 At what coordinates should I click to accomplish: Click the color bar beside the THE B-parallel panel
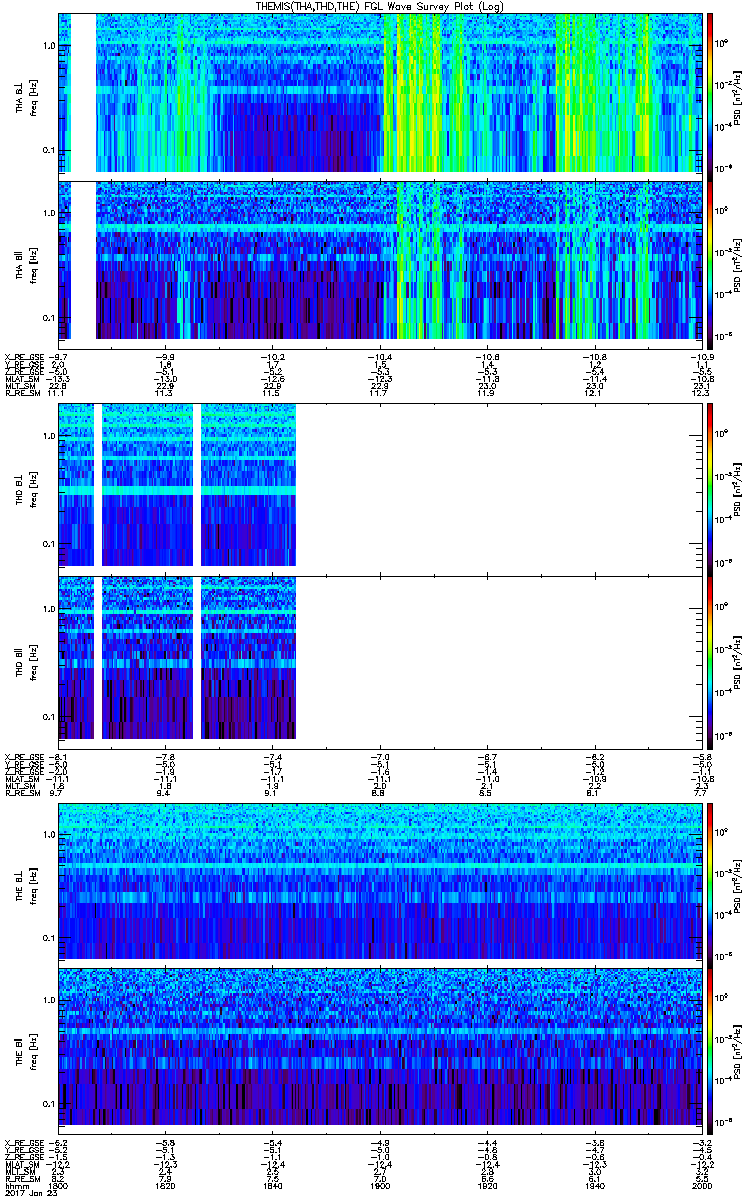710,1045
